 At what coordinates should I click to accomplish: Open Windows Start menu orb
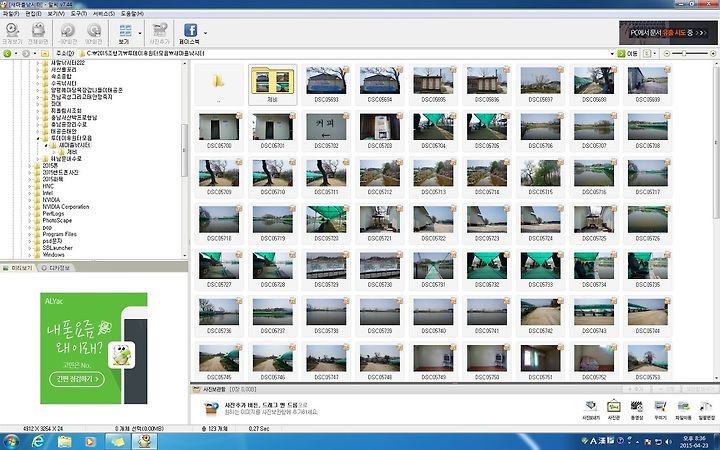click(11, 441)
